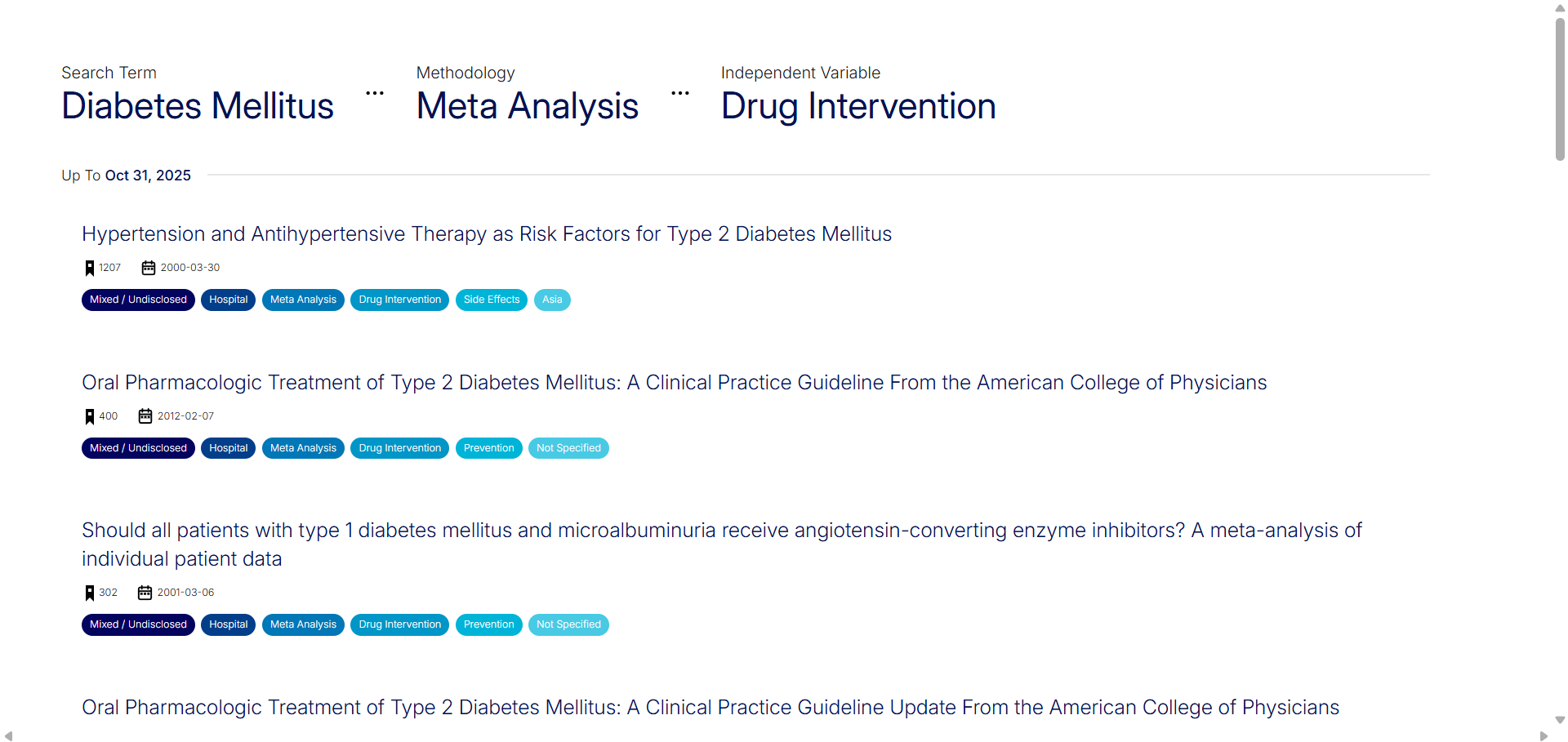
Task: Click bookmark icon beside 1207 count
Action: [90, 269]
